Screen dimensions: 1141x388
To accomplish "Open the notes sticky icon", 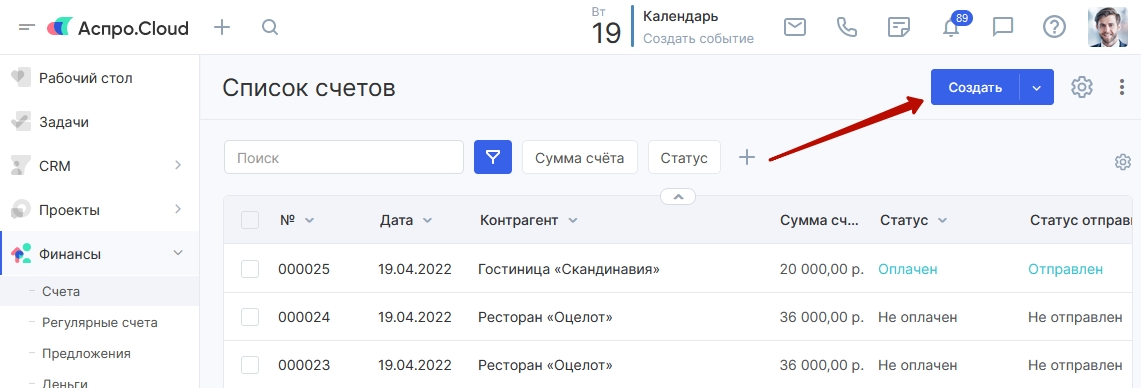I will tap(899, 28).
